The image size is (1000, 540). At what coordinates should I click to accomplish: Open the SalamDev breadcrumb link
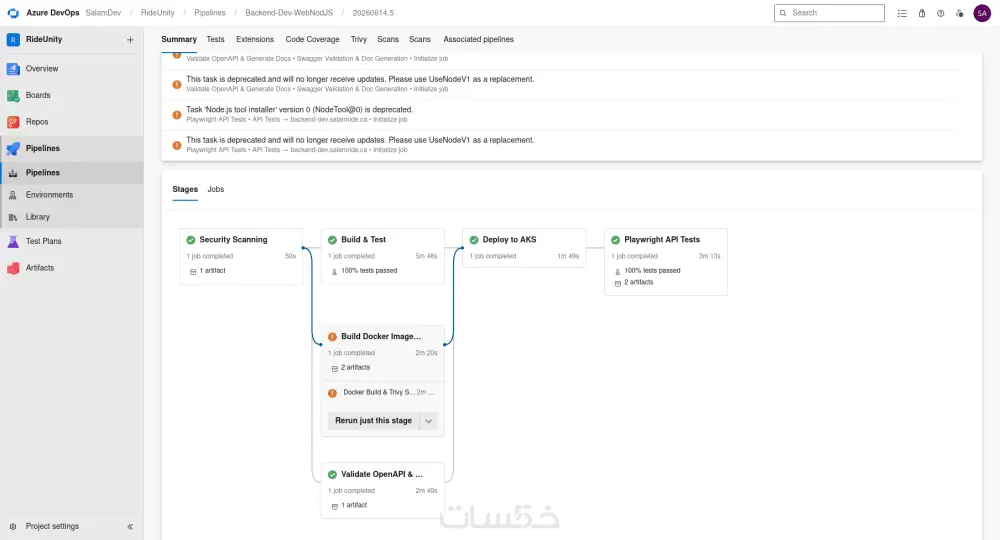pyautogui.click(x=103, y=13)
